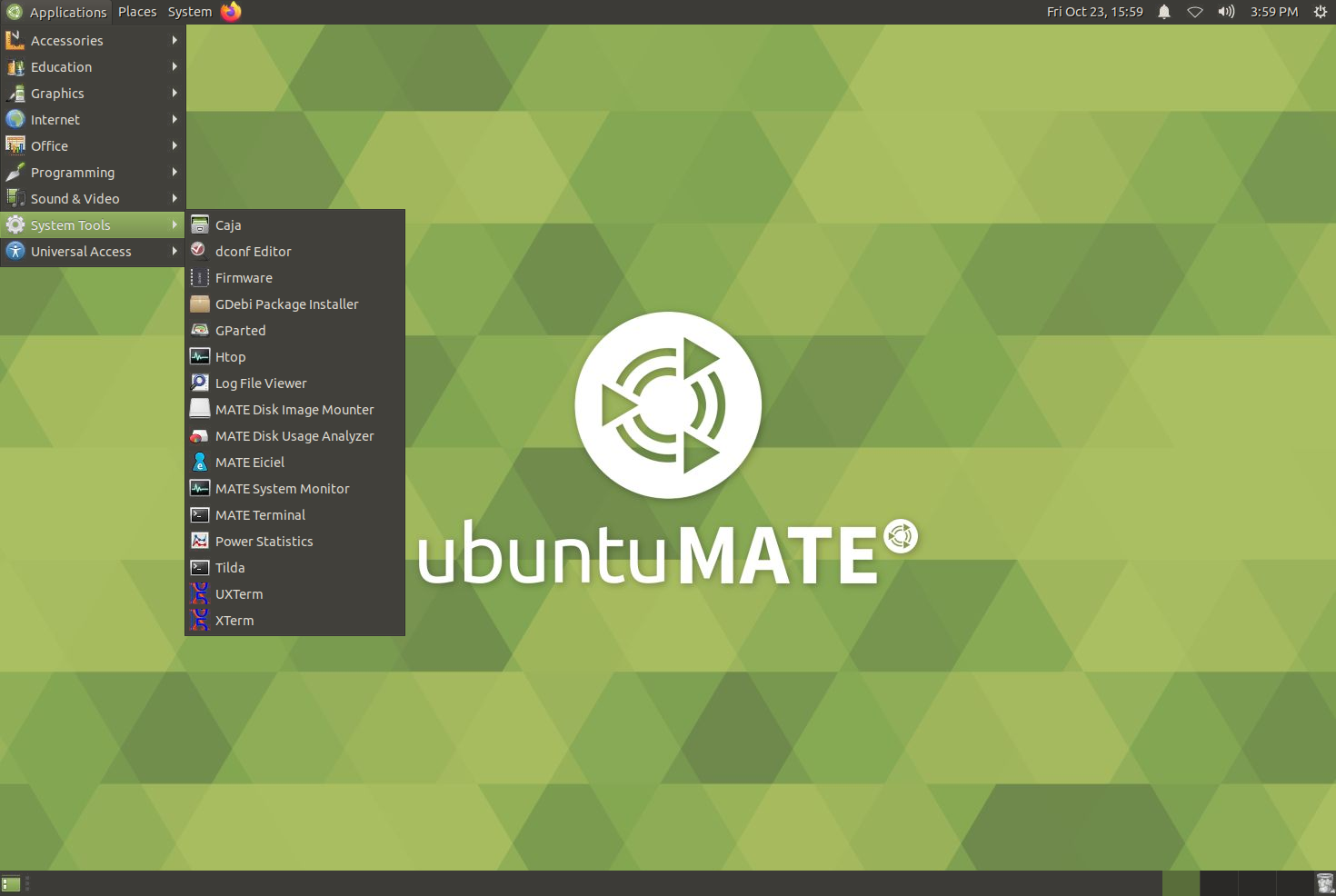
Task: Click the notification bell icon
Action: click(x=1163, y=12)
